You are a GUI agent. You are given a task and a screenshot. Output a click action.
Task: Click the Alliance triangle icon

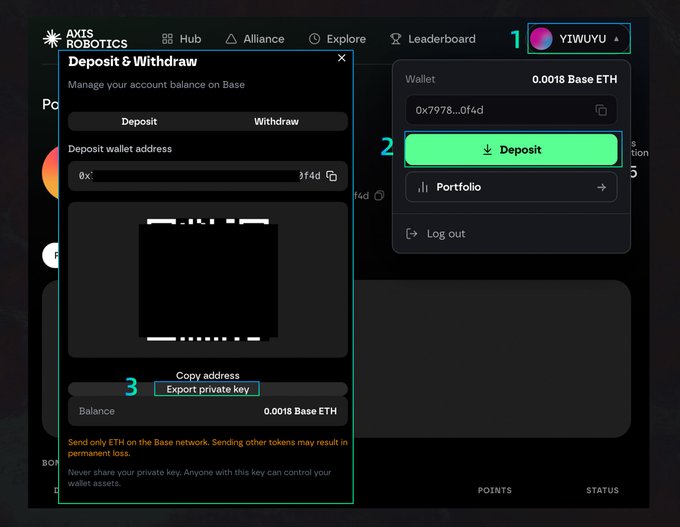click(231, 39)
